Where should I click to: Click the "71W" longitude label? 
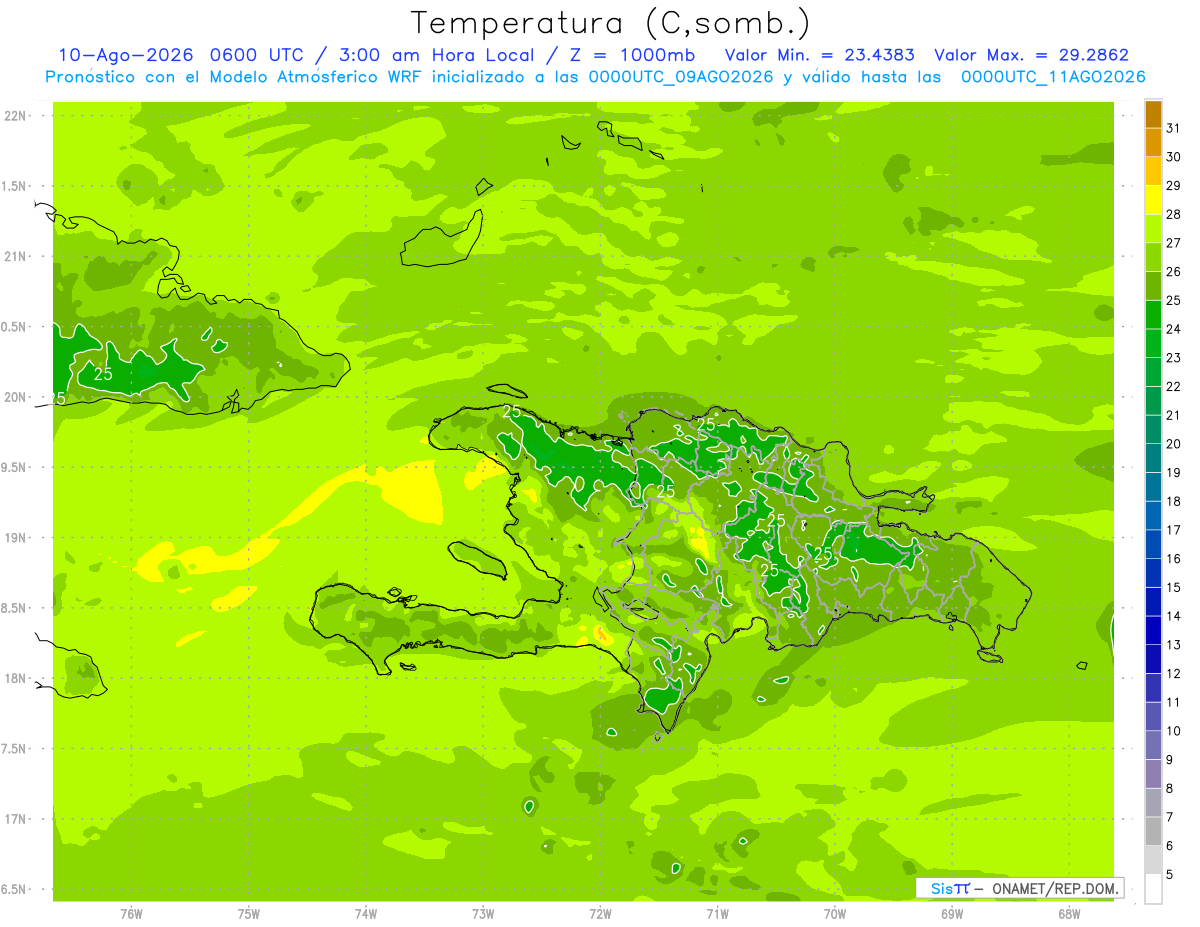click(717, 913)
